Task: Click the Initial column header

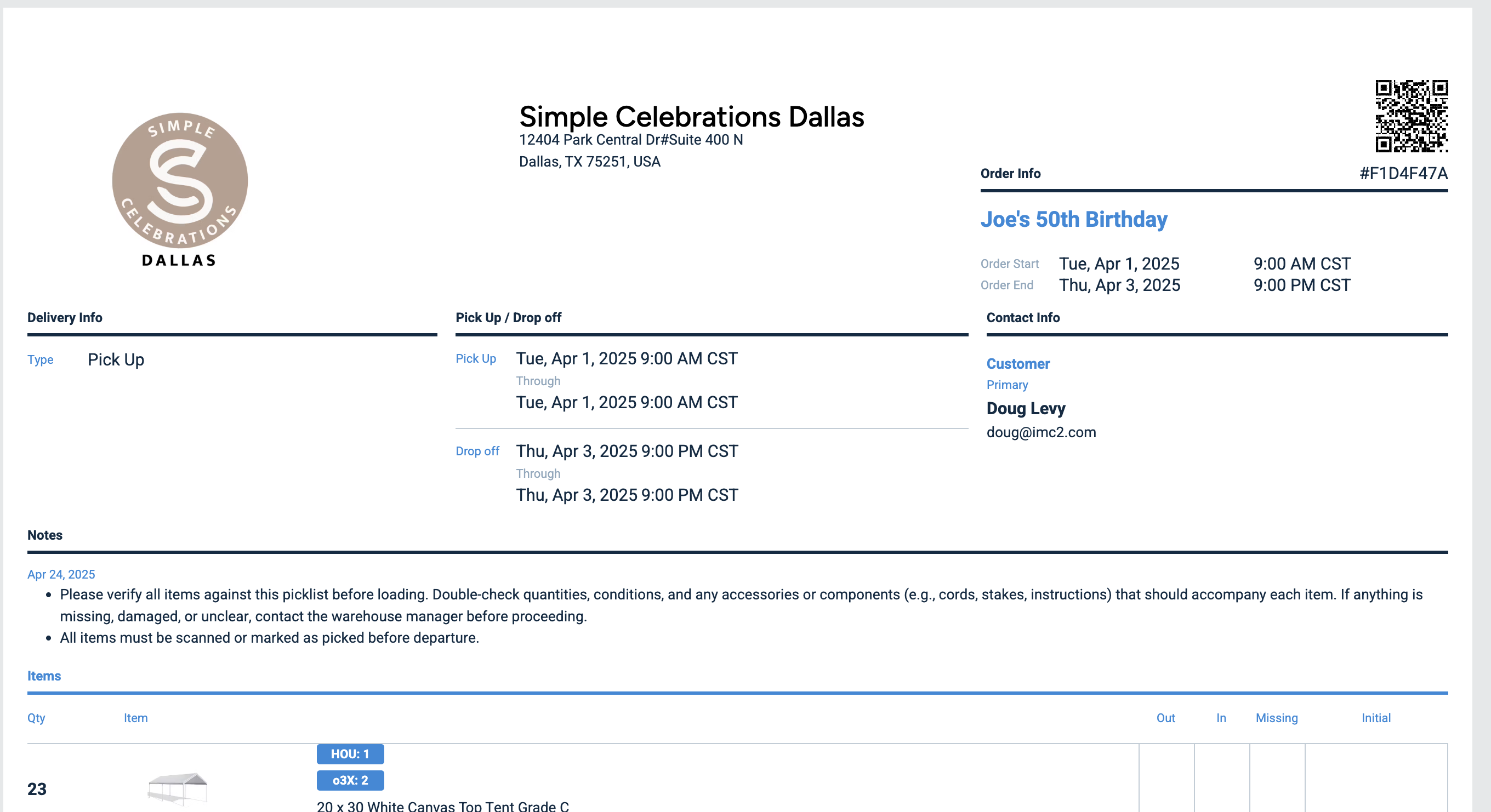Action: pyautogui.click(x=1375, y=718)
